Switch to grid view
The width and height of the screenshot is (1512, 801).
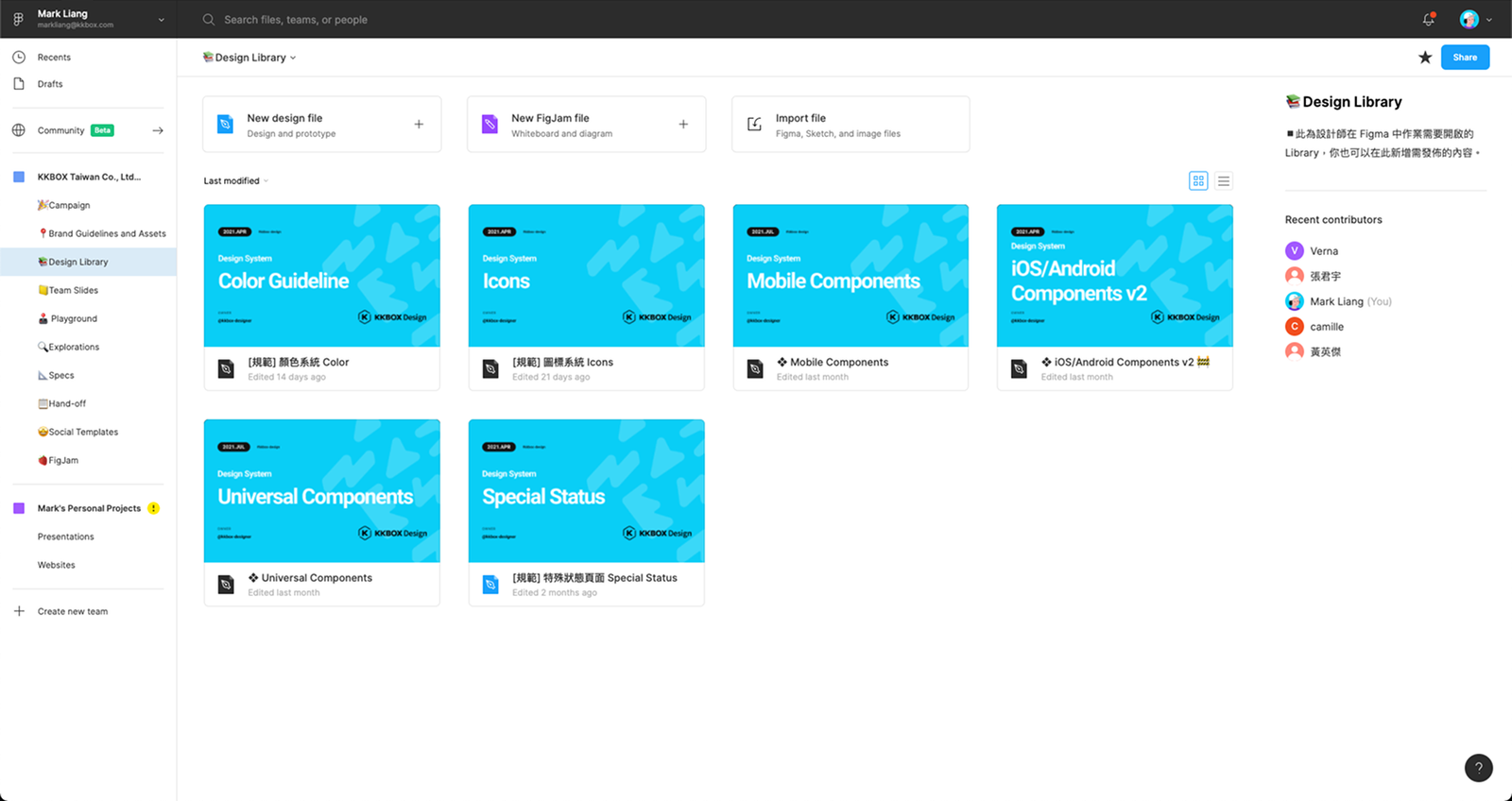click(x=1198, y=180)
